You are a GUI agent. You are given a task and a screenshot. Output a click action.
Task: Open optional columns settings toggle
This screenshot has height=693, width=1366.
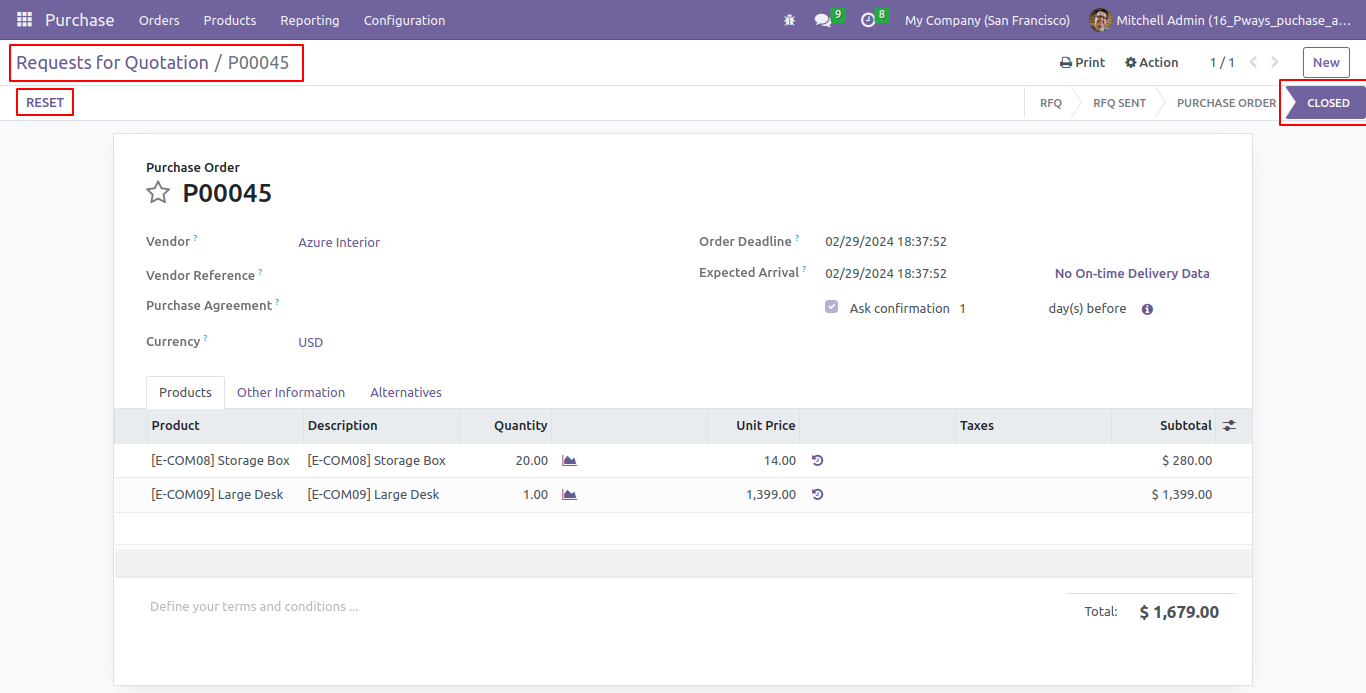coord(1229,426)
